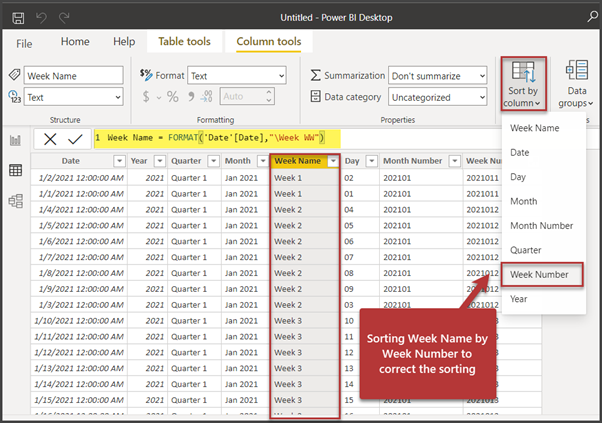Apply percentage format icon
The image size is (602, 423).
point(172,96)
